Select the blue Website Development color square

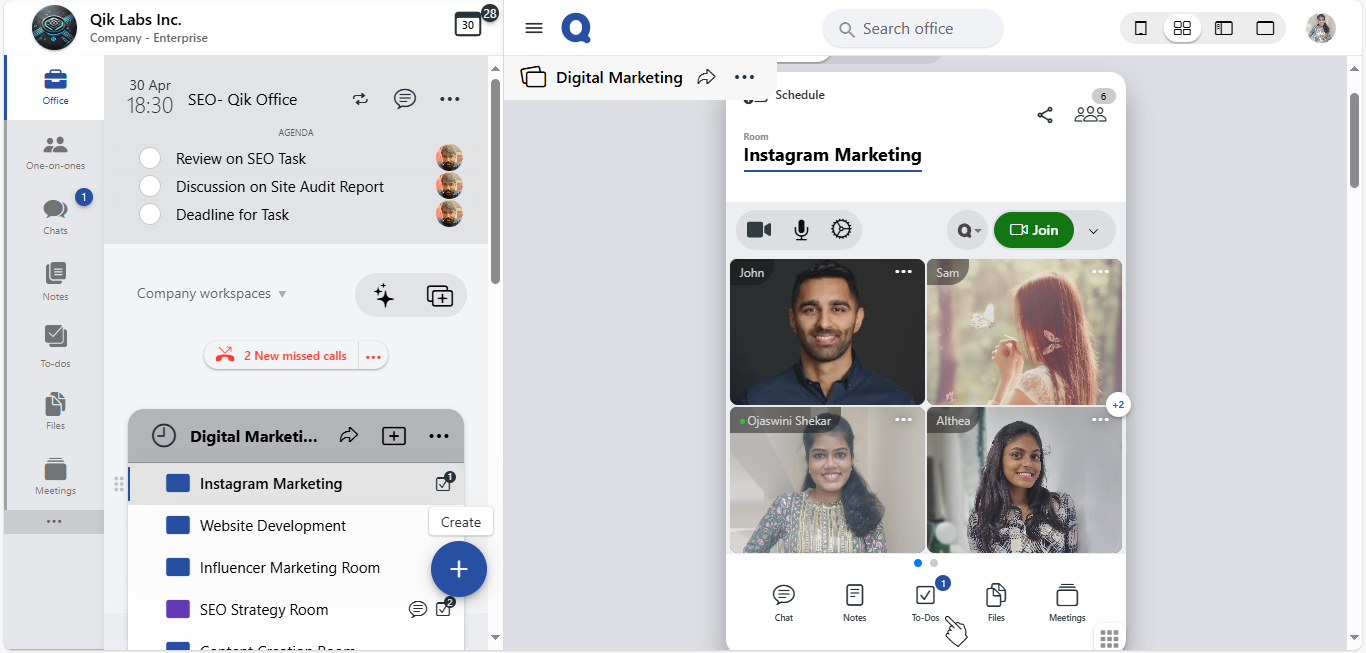coord(178,526)
